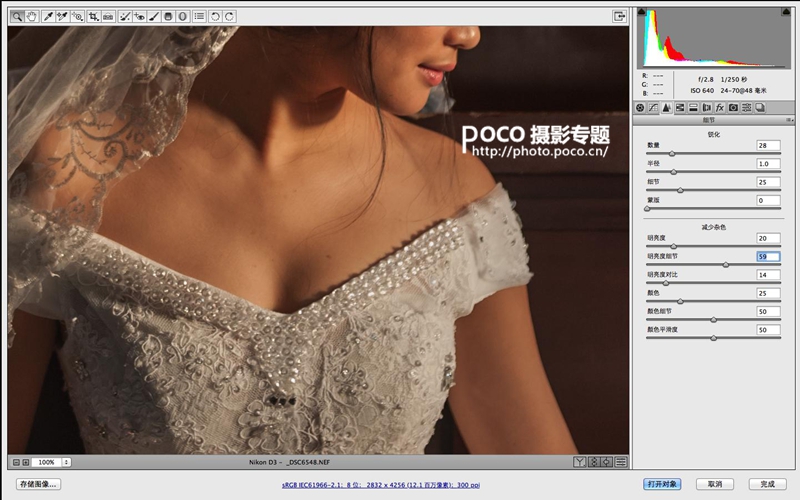Select the Zoom tool
This screenshot has width=800, height=500.
[17, 16]
